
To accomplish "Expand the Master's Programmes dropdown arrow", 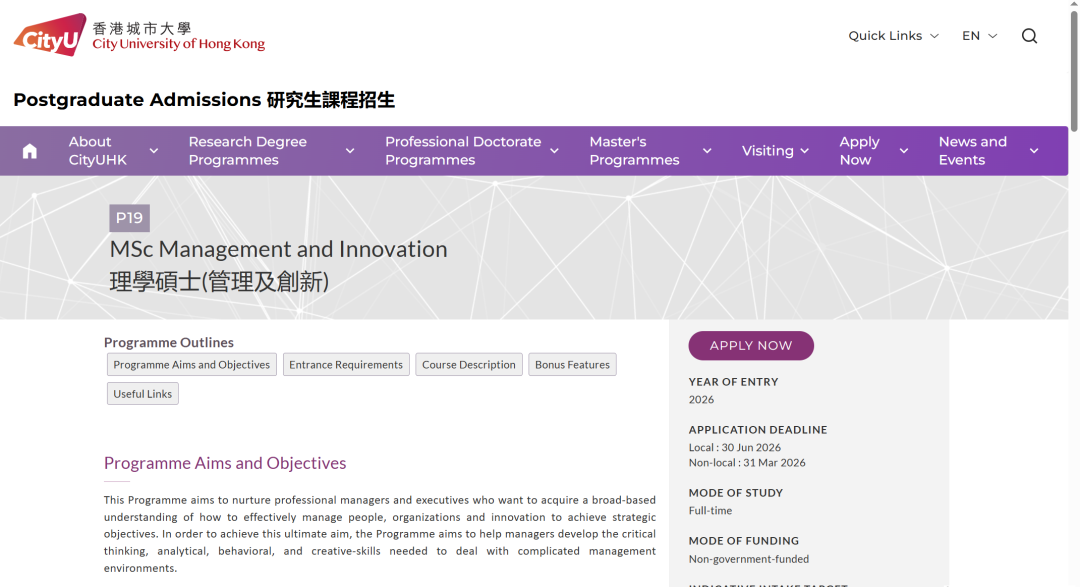I will click(707, 150).
